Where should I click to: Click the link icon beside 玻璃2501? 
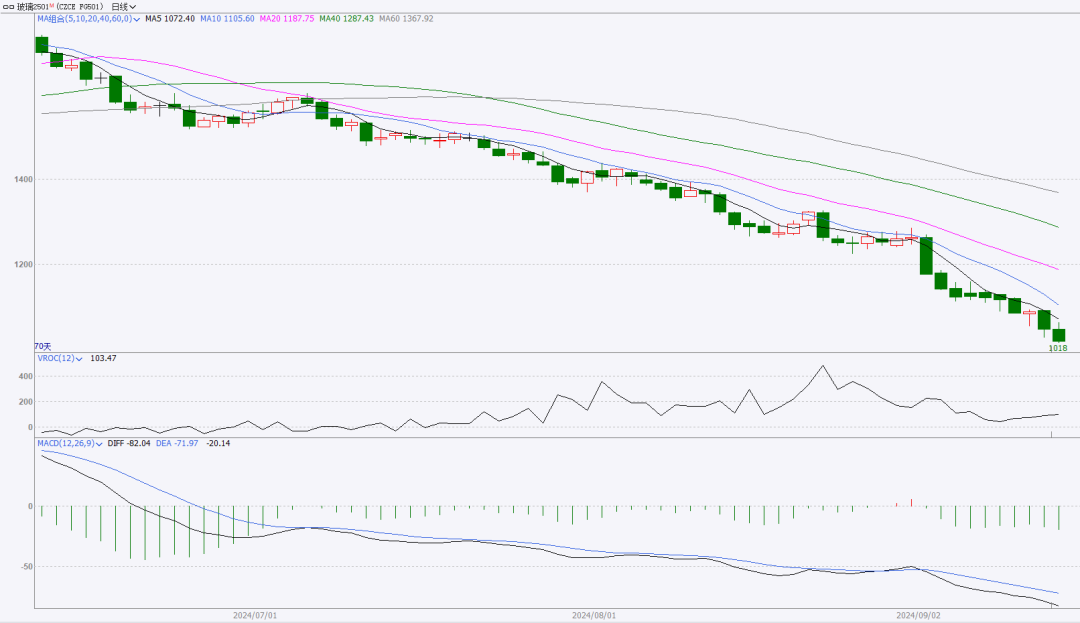tap(8, 7)
